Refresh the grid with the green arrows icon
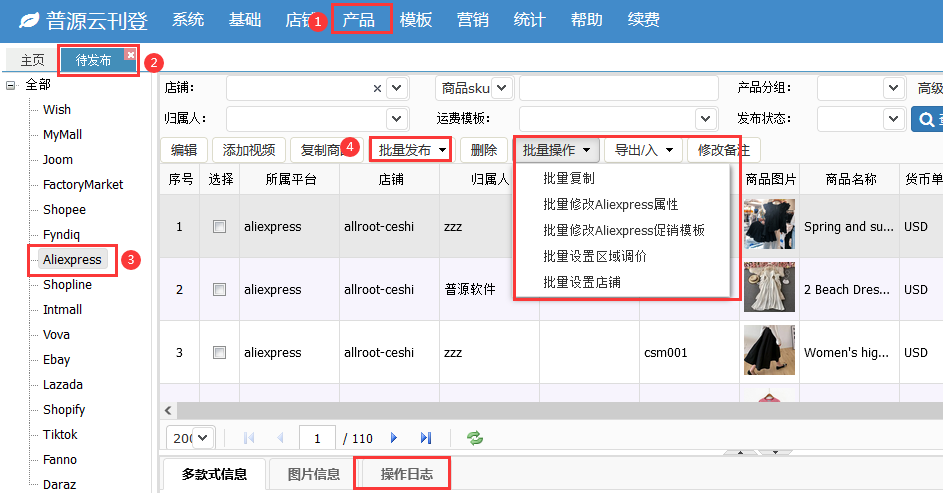 (475, 438)
